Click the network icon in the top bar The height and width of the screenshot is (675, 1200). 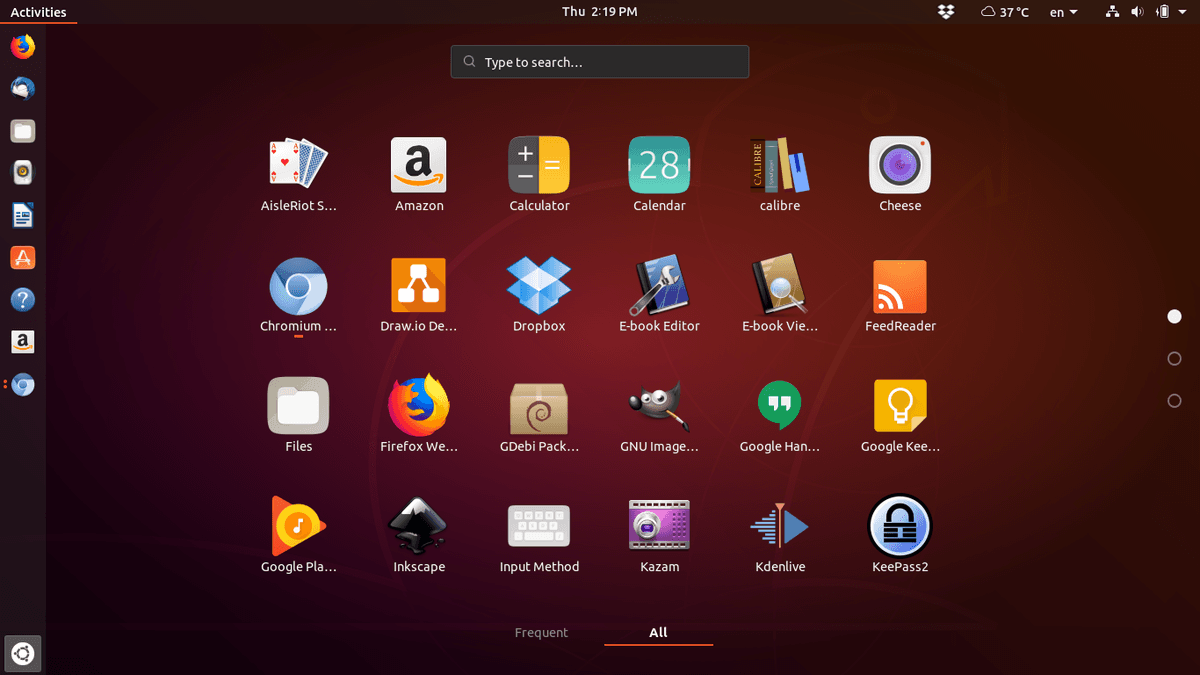(1112, 12)
